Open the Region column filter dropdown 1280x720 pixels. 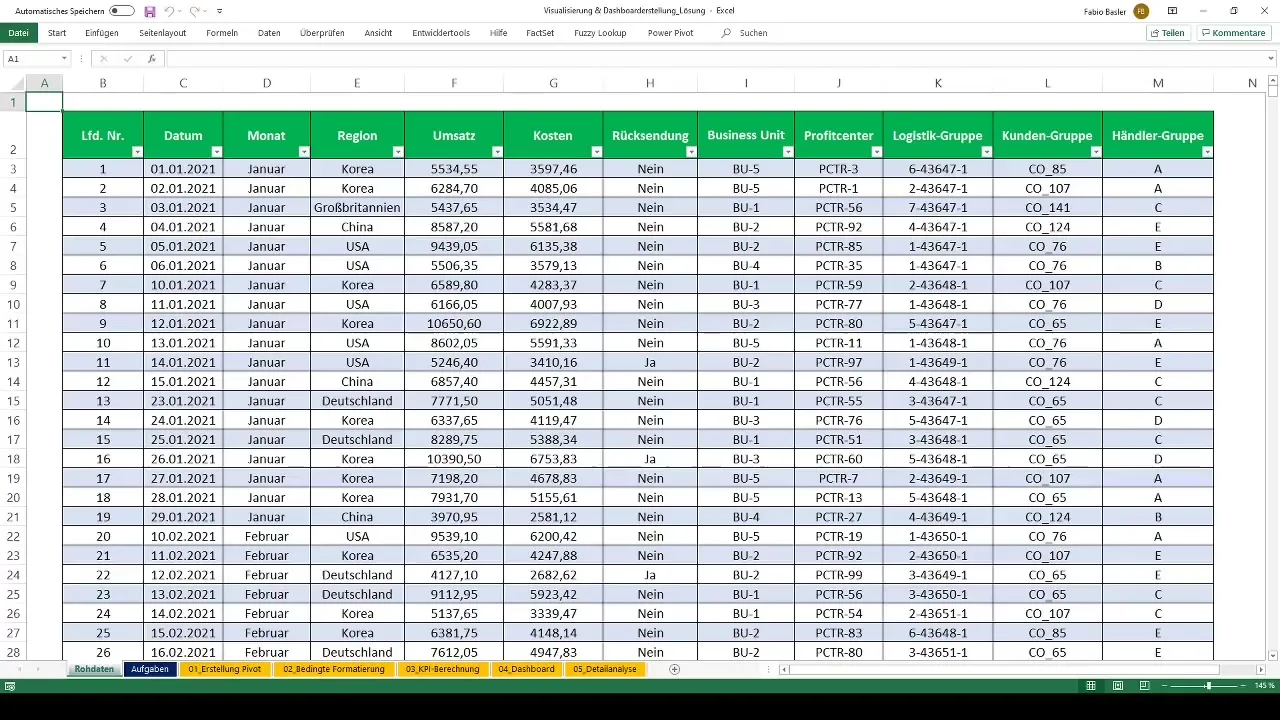(x=397, y=152)
